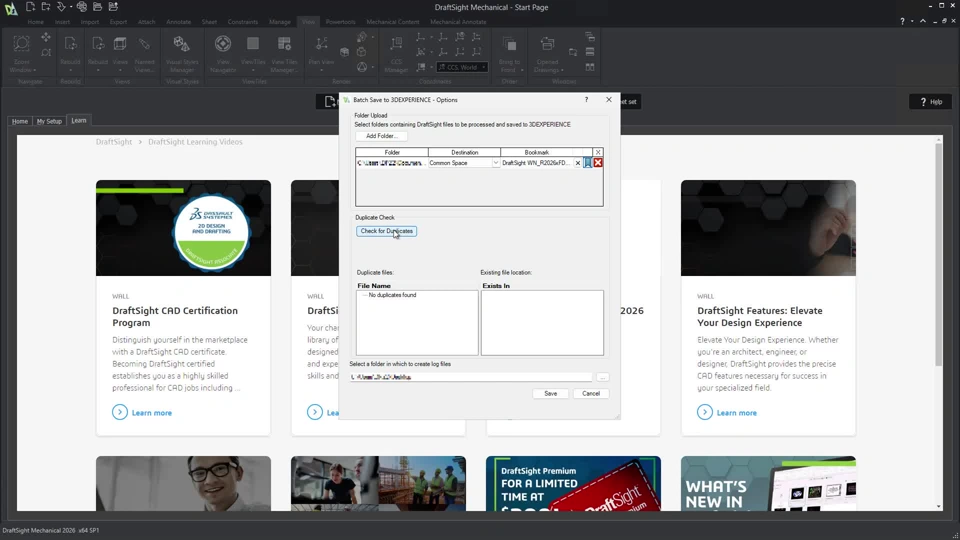Click the bookmark icon in folder row
This screenshot has height=540, width=960.
pos(588,163)
